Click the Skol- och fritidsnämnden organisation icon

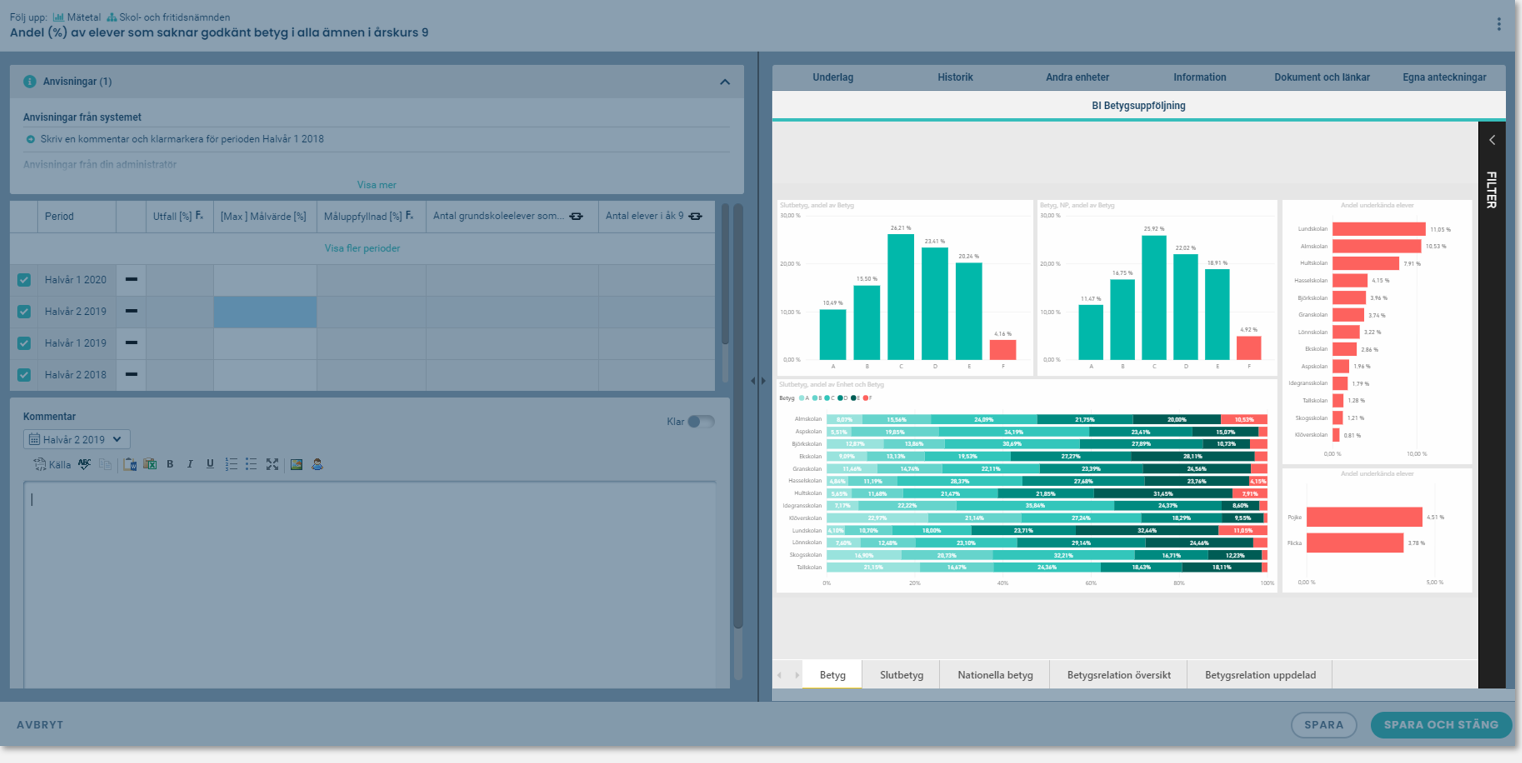111,17
